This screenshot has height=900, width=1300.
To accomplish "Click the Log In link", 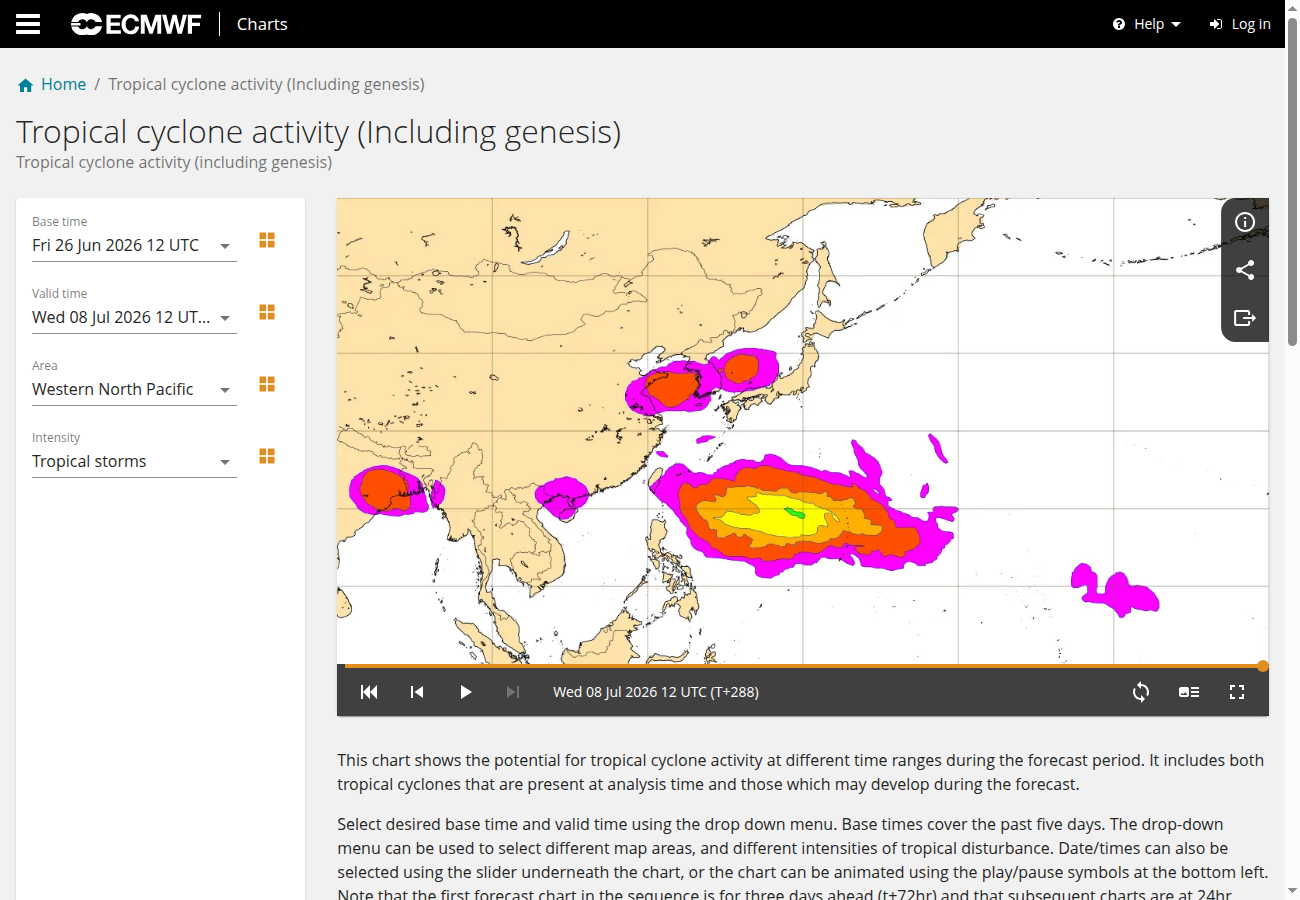I will 1240,24.
